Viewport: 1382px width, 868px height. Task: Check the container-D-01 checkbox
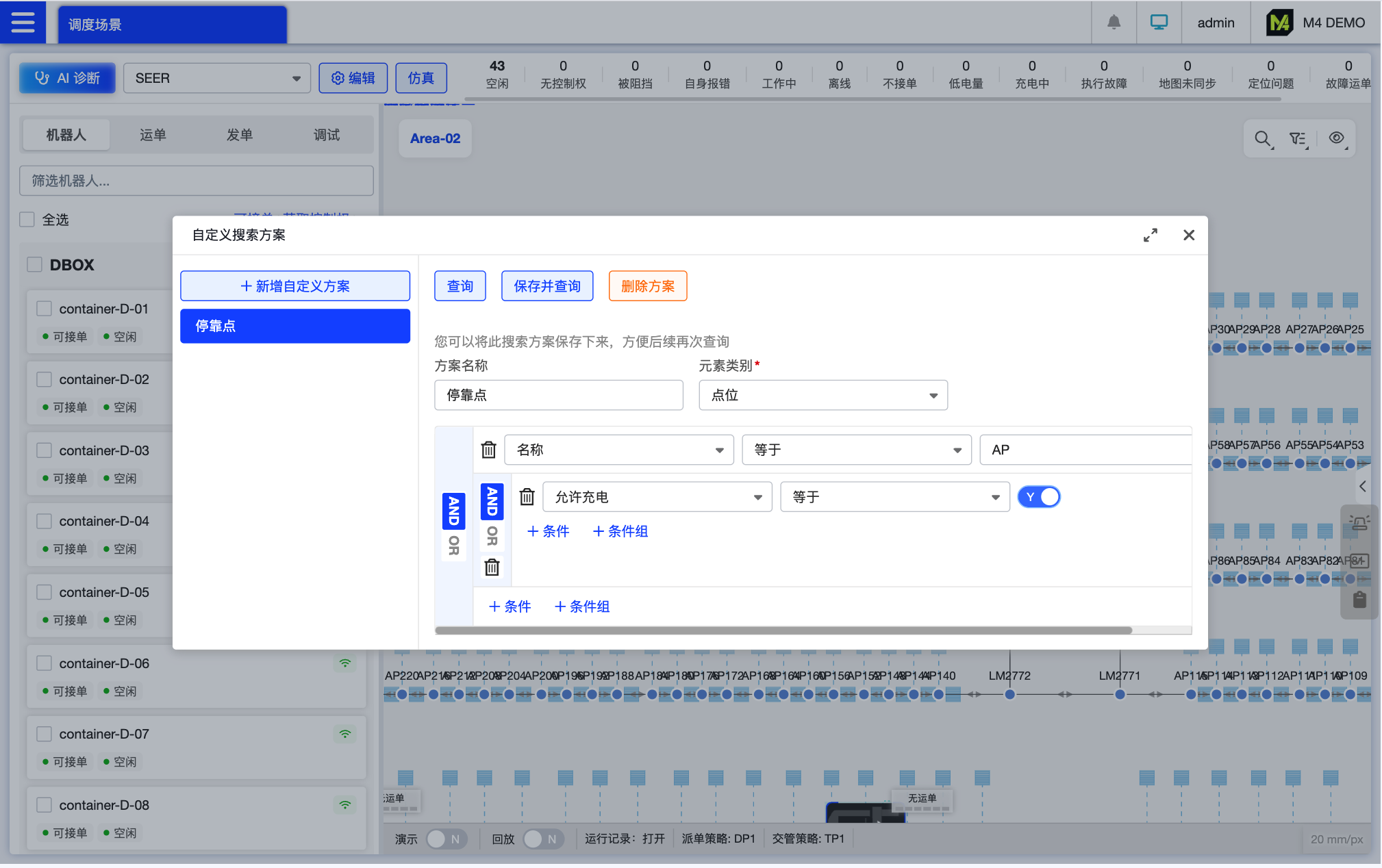point(45,309)
